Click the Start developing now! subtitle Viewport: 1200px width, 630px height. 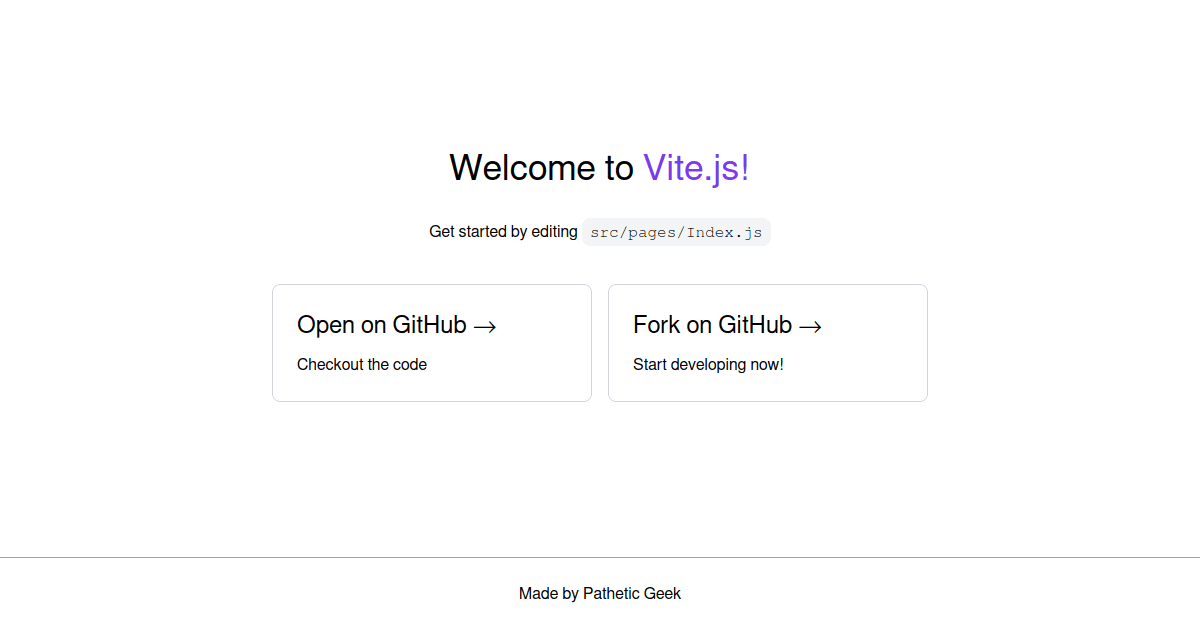708,364
